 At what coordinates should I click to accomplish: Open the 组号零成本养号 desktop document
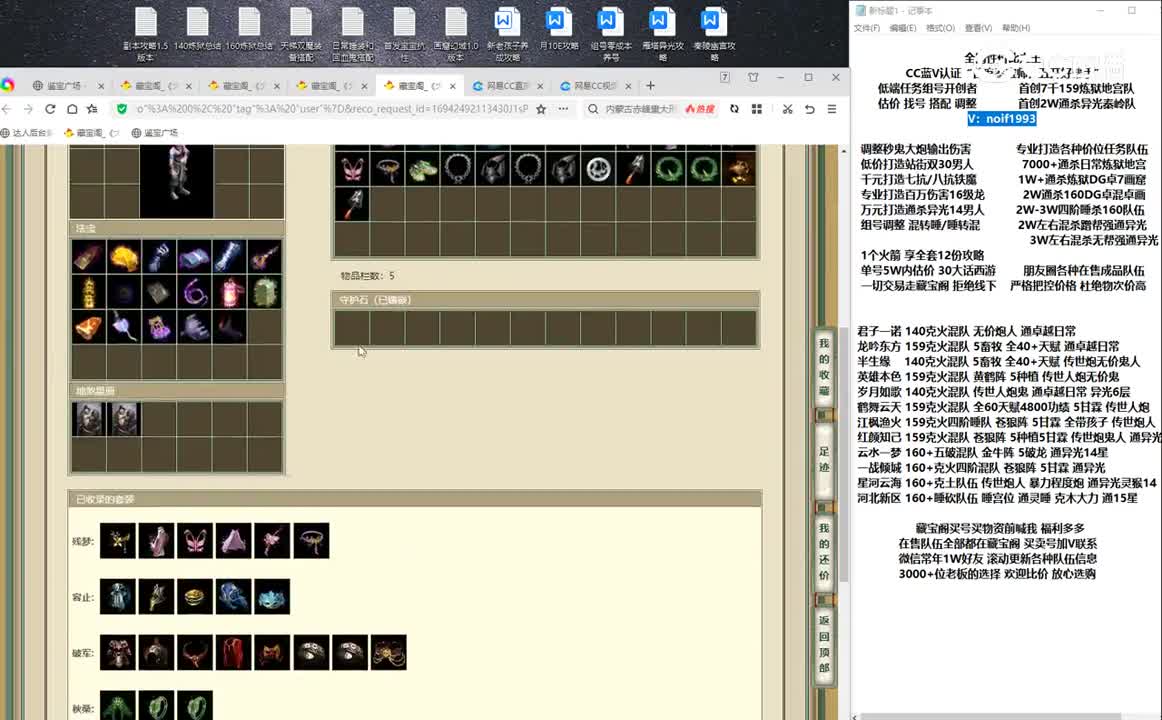[611, 34]
